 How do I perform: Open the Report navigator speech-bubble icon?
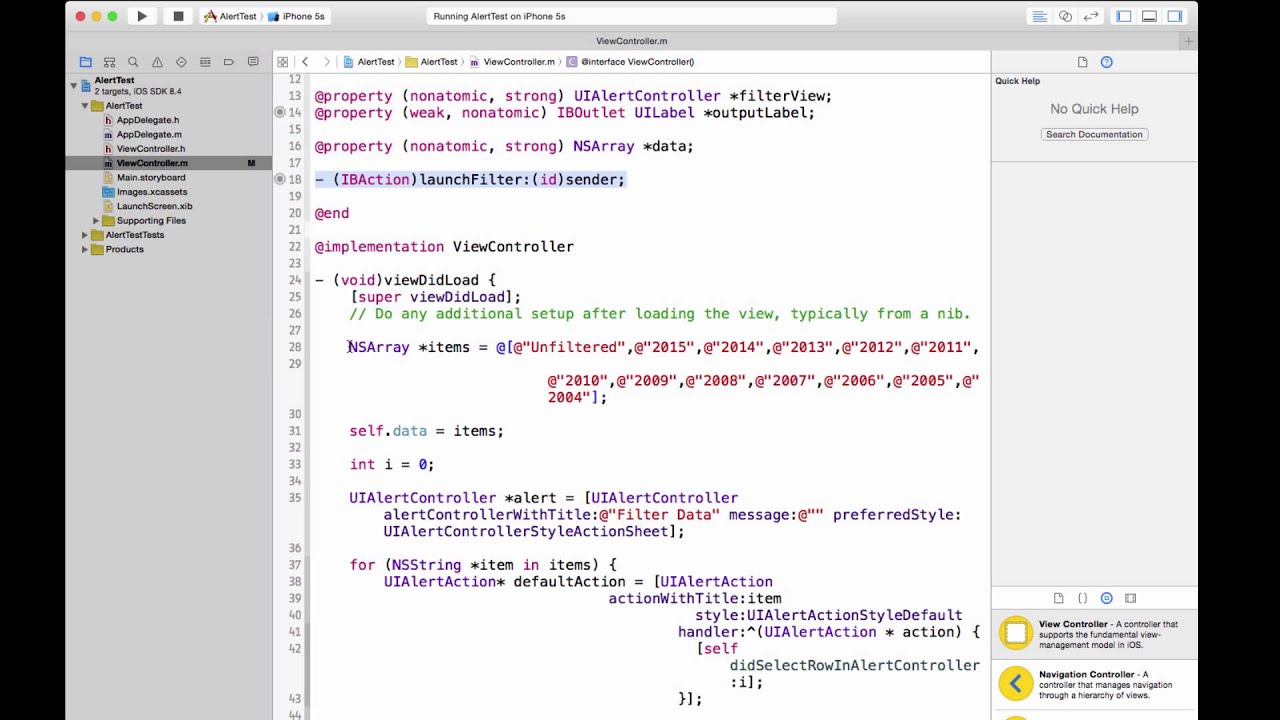(253, 62)
